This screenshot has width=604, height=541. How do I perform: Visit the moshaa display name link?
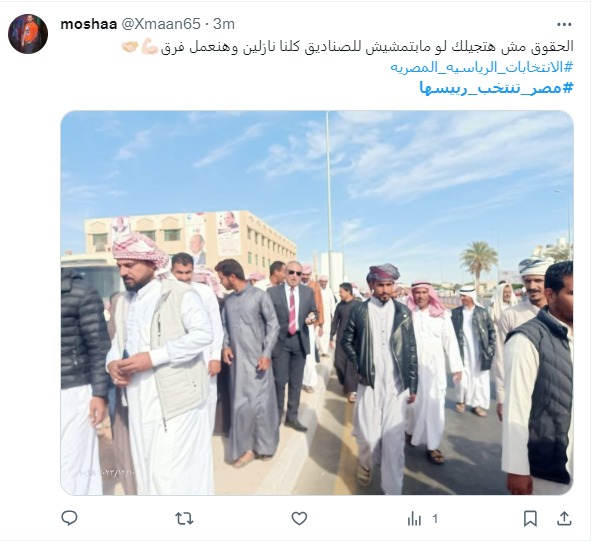[x=89, y=24]
